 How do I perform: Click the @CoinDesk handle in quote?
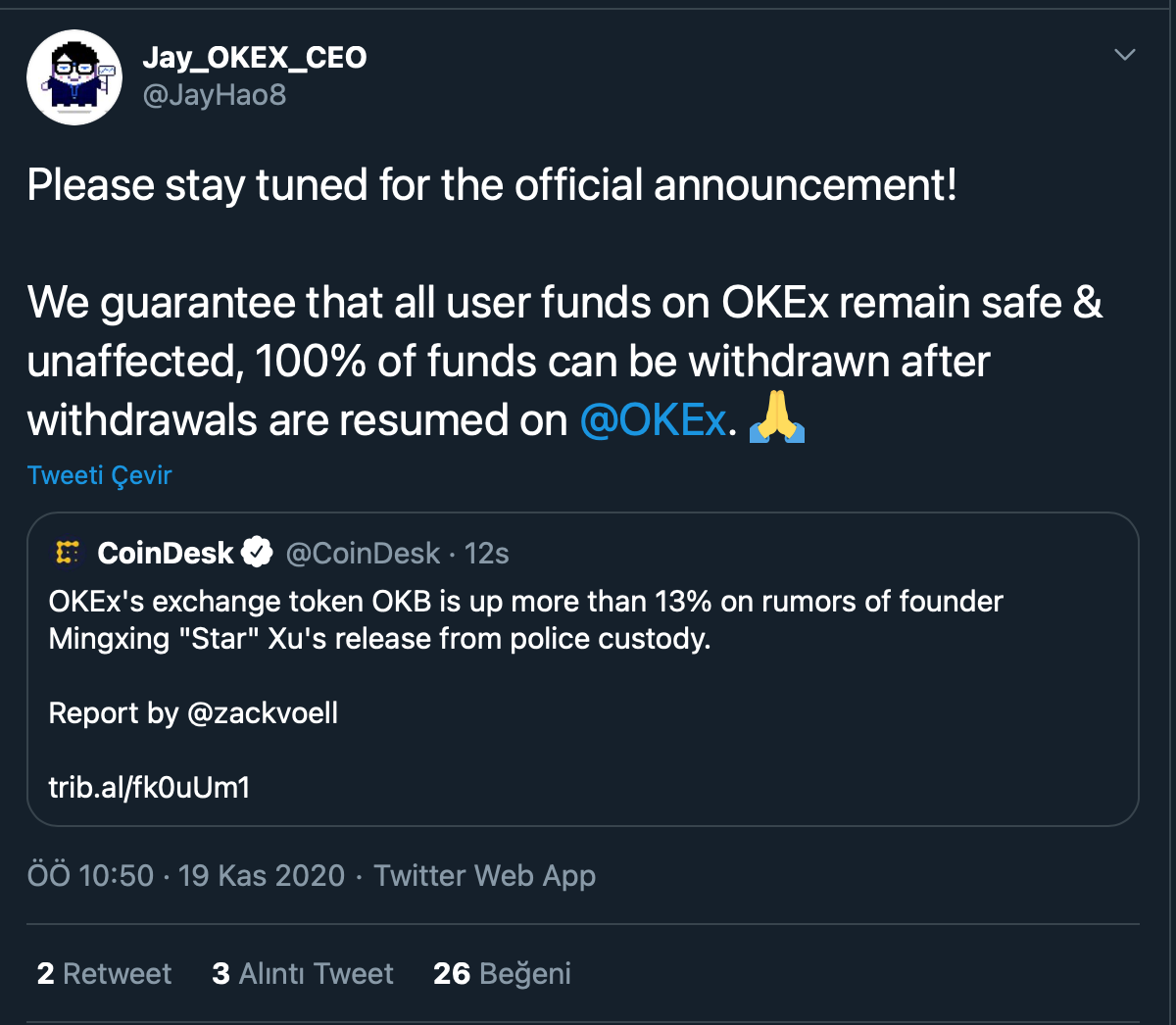click(x=363, y=554)
